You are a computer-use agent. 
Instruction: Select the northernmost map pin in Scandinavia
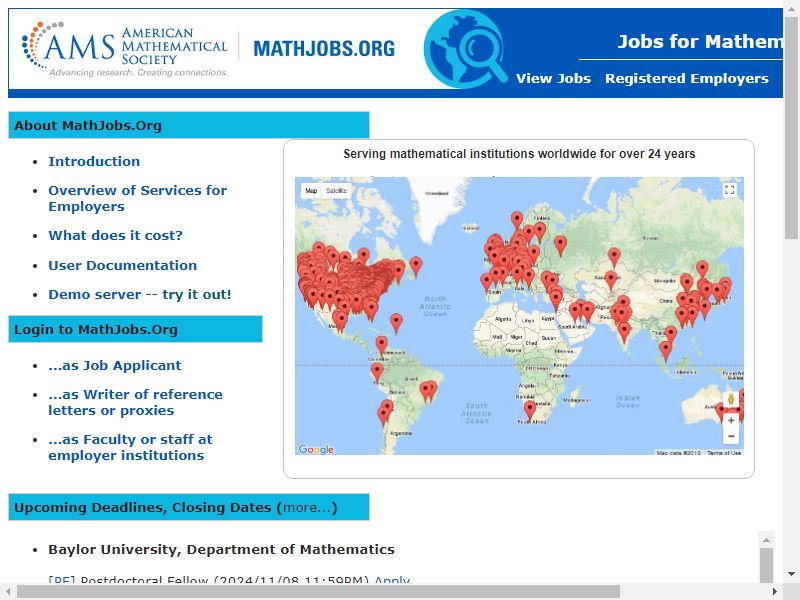[517, 219]
